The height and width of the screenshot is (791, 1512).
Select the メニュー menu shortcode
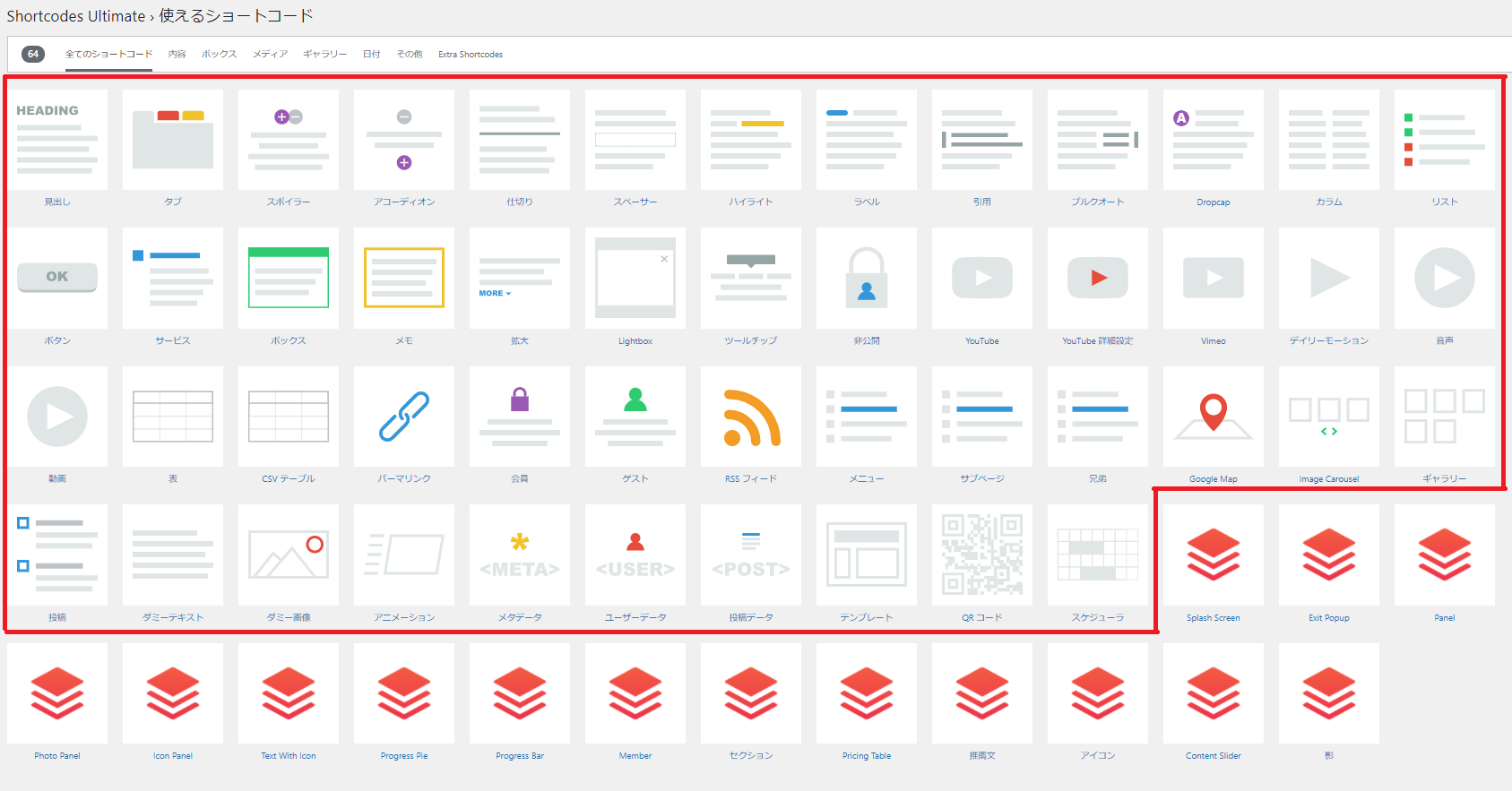pos(867,417)
